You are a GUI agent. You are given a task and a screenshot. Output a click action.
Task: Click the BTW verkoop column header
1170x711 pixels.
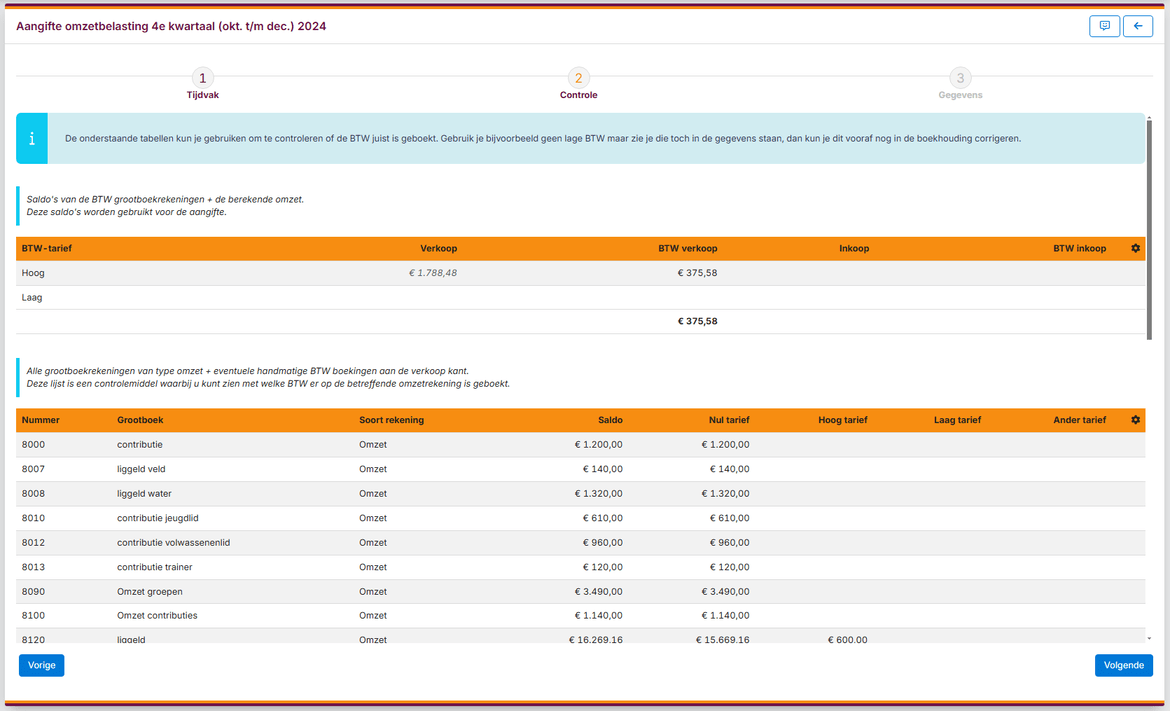(687, 248)
